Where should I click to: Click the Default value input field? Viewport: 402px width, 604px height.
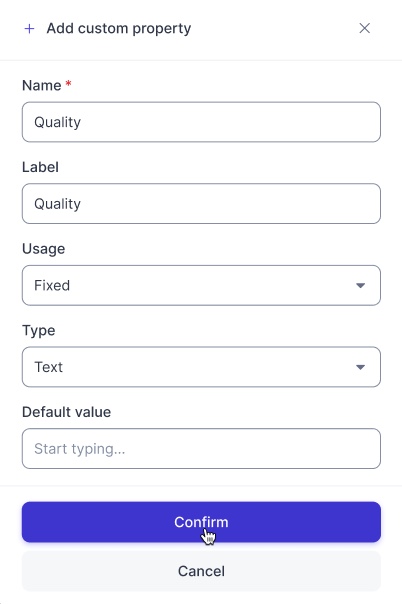(x=201, y=449)
